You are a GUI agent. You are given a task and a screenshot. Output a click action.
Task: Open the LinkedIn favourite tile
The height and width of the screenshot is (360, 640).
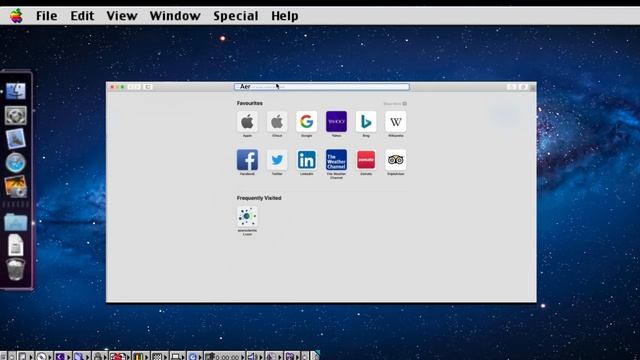(x=307, y=160)
